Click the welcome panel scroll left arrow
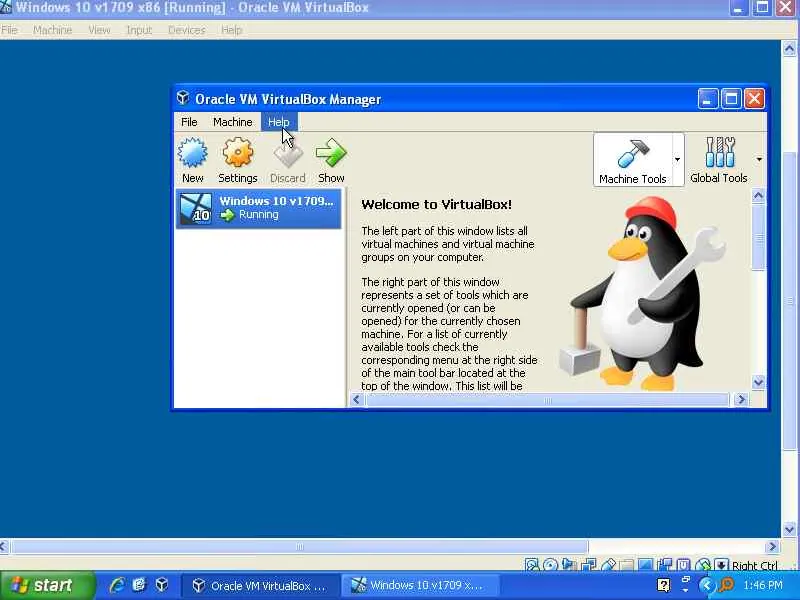 click(357, 399)
